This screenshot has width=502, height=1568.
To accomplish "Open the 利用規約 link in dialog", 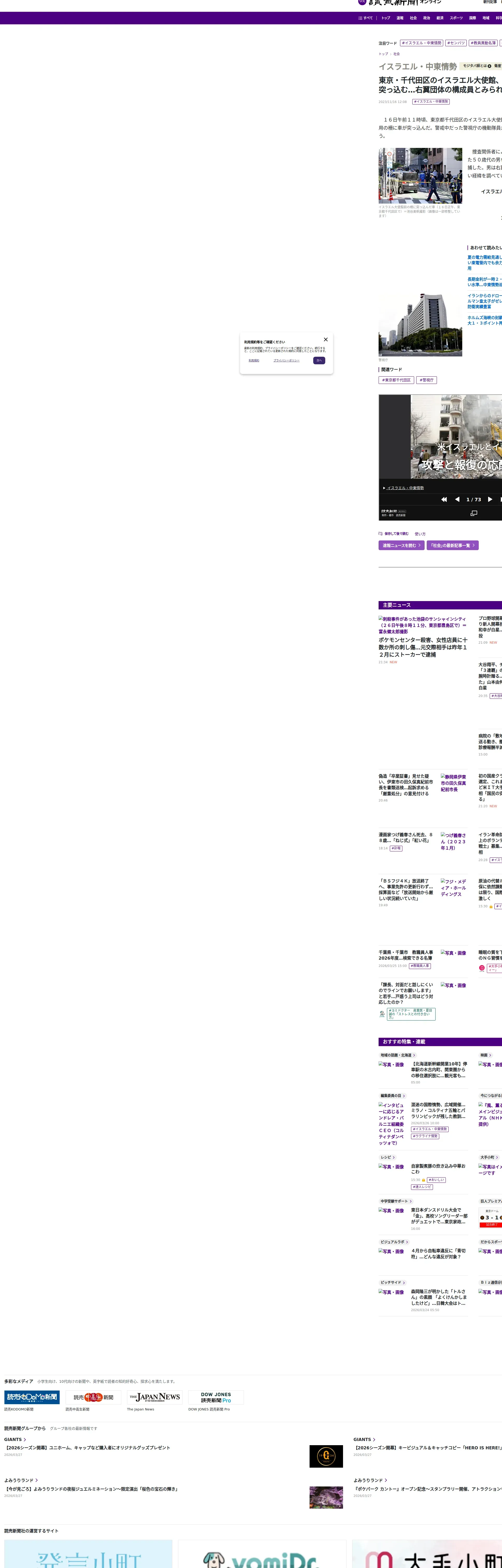I will [x=254, y=360].
